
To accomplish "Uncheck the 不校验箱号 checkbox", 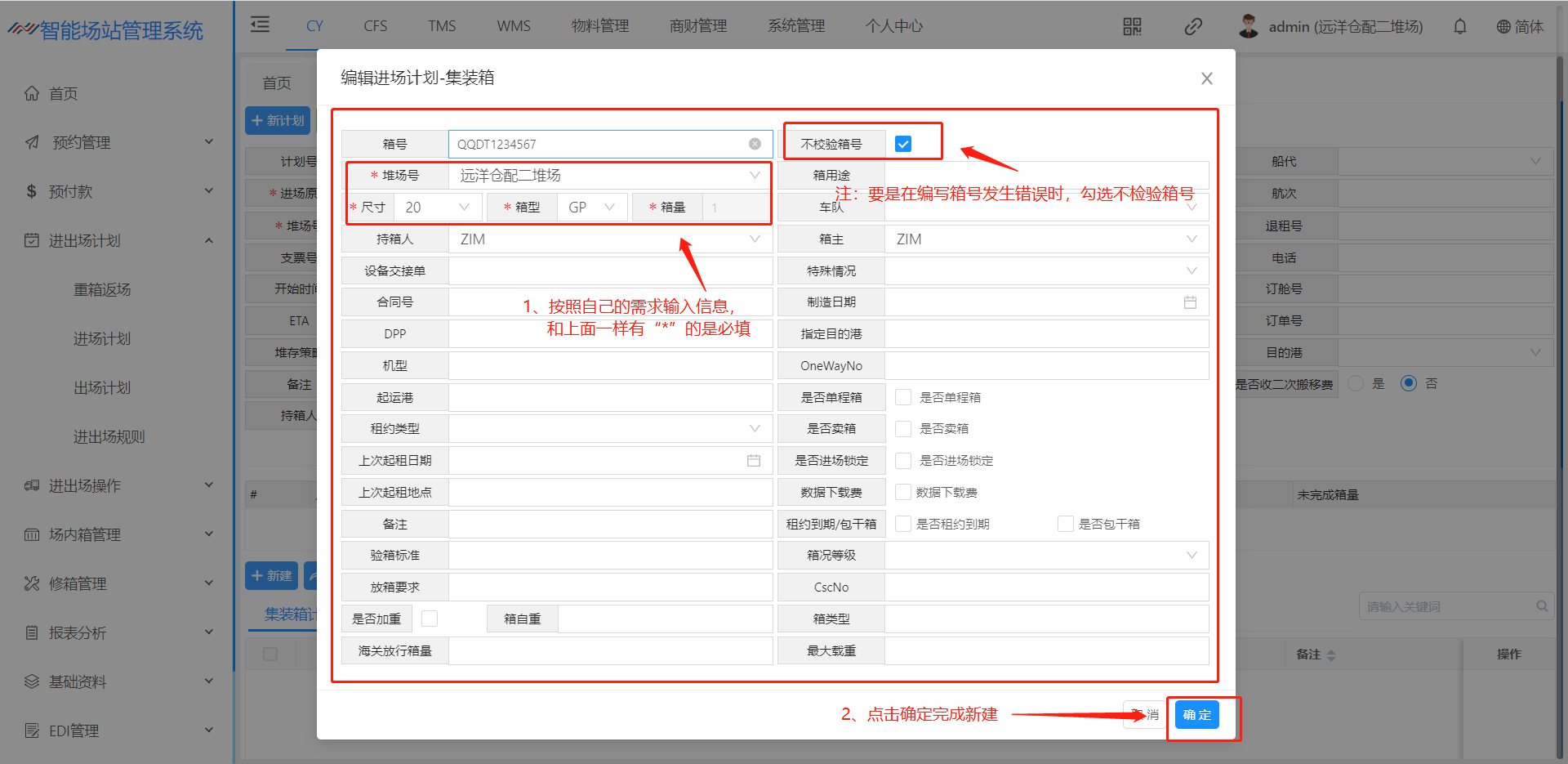I will [902, 144].
